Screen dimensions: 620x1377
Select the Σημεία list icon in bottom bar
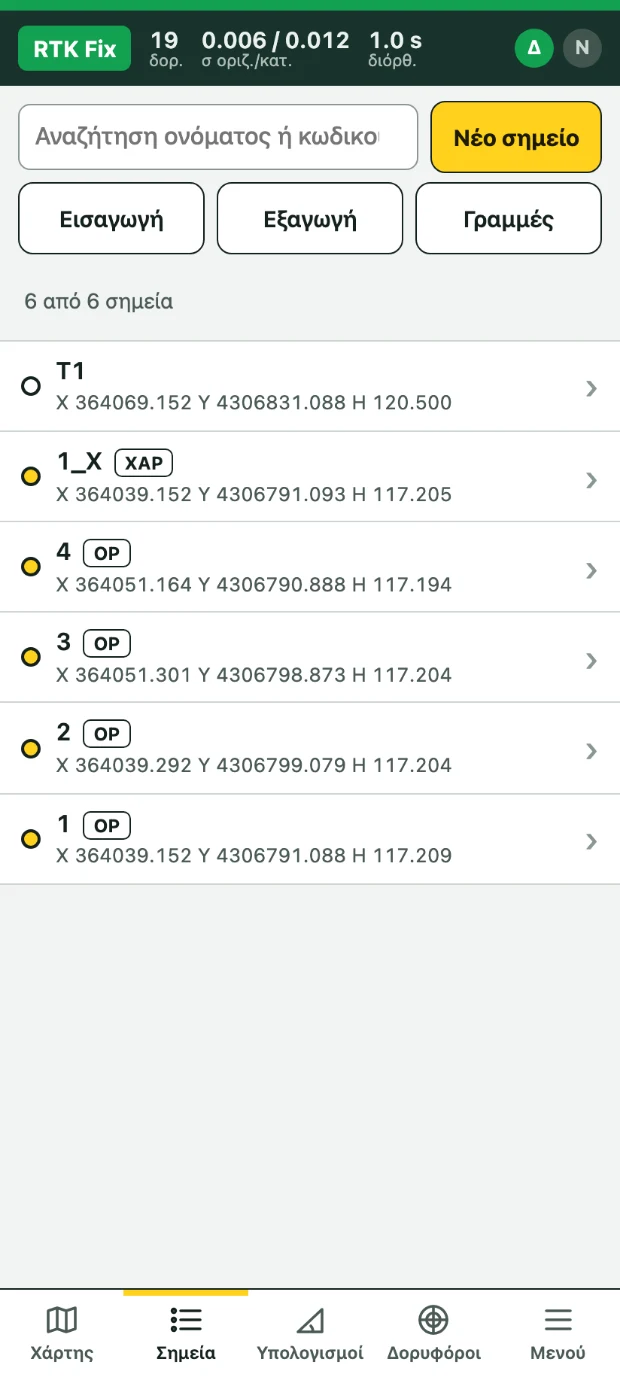tap(186, 1320)
